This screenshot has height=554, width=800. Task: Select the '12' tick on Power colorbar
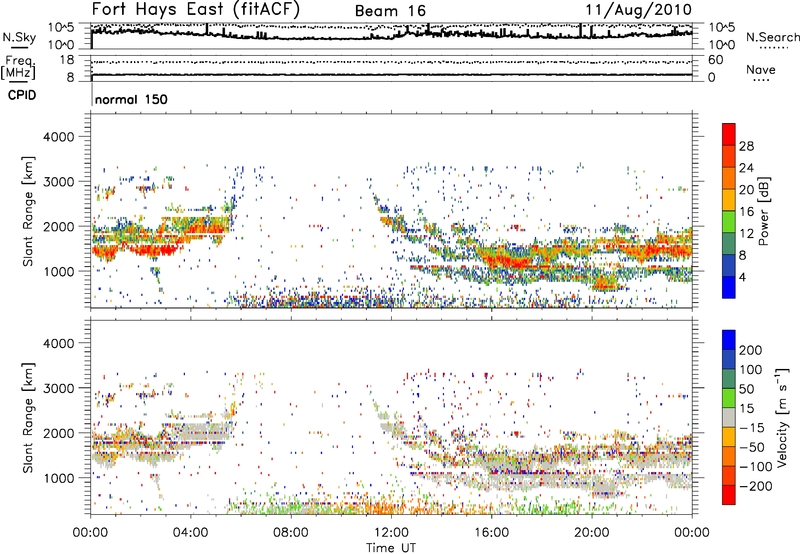pos(746,234)
